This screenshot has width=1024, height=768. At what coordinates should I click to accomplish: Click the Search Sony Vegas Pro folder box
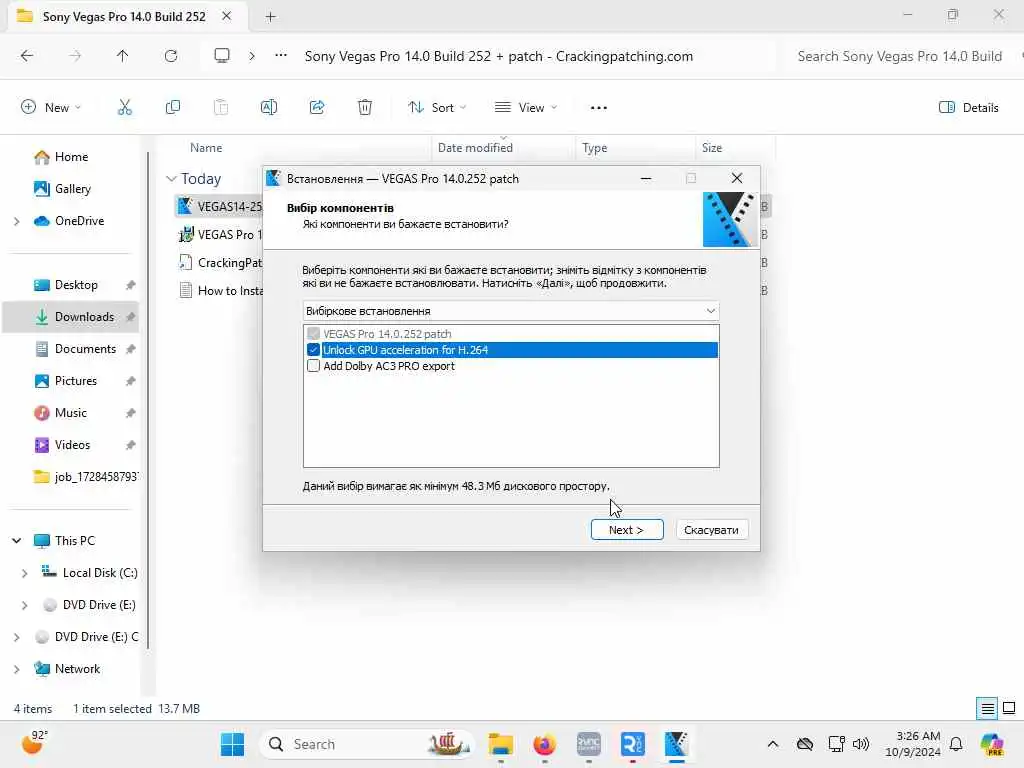point(899,56)
